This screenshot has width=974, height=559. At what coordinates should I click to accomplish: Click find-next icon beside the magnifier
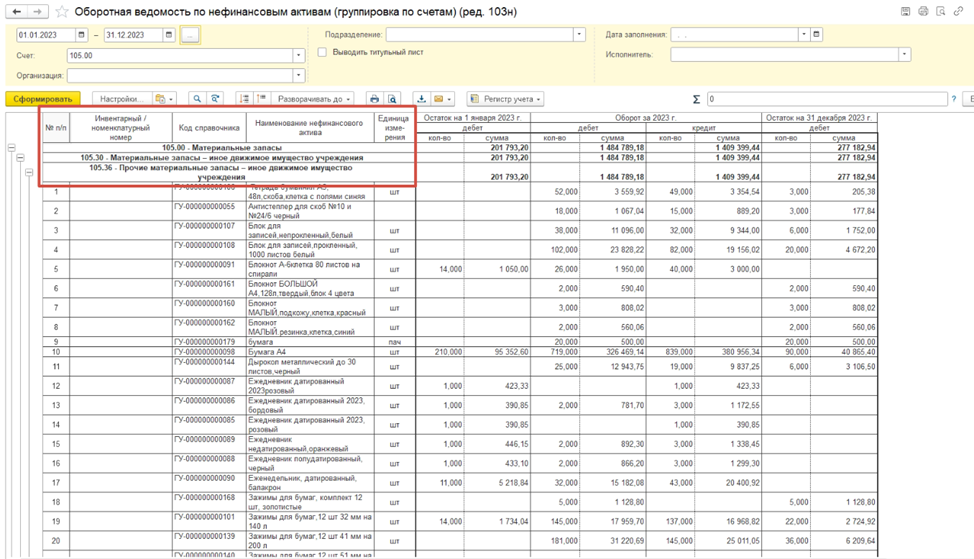pyautogui.click(x=215, y=99)
